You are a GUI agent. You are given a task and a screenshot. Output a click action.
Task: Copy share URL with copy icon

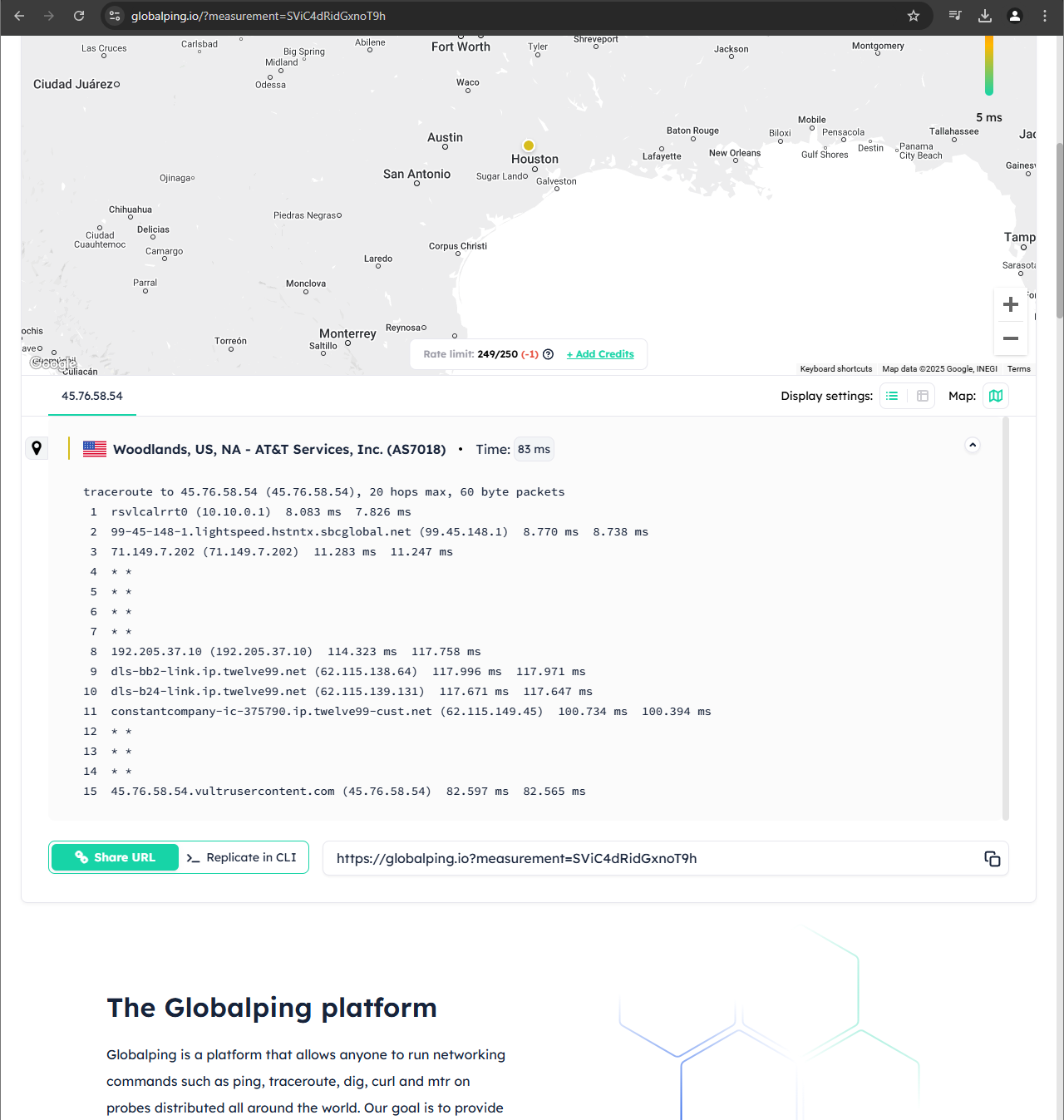992,858
